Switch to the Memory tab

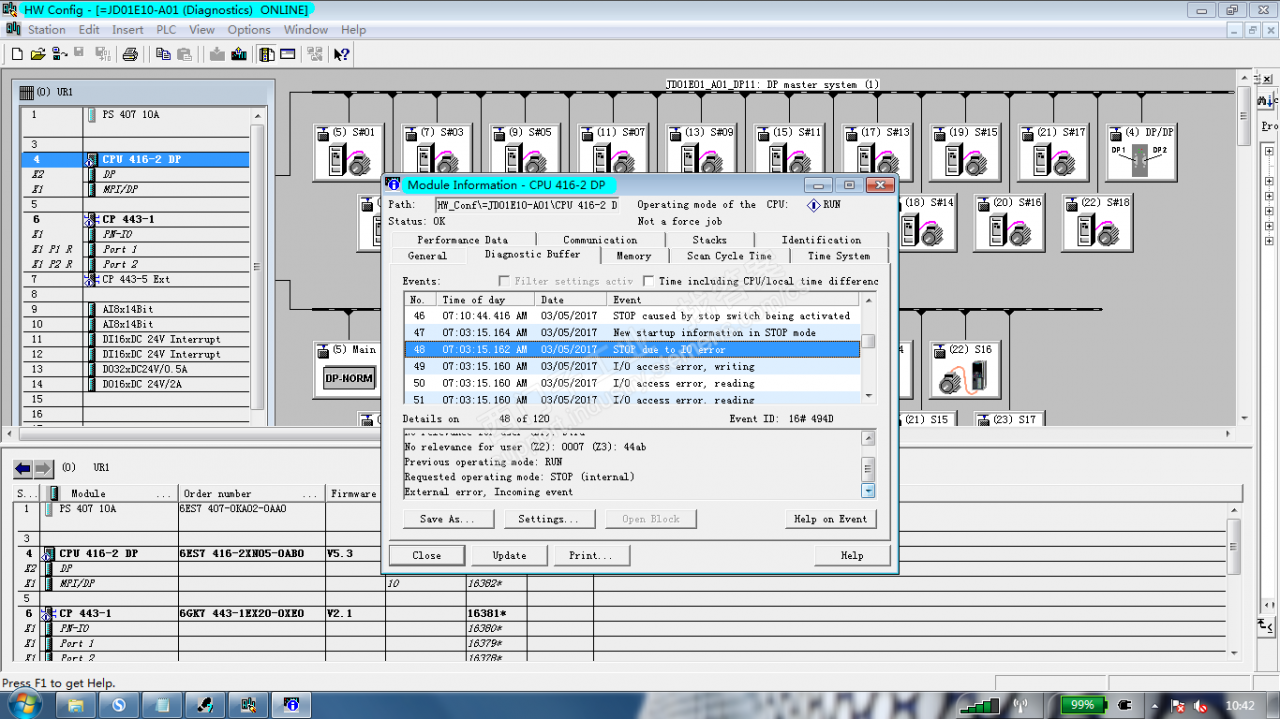coord(634,256)
